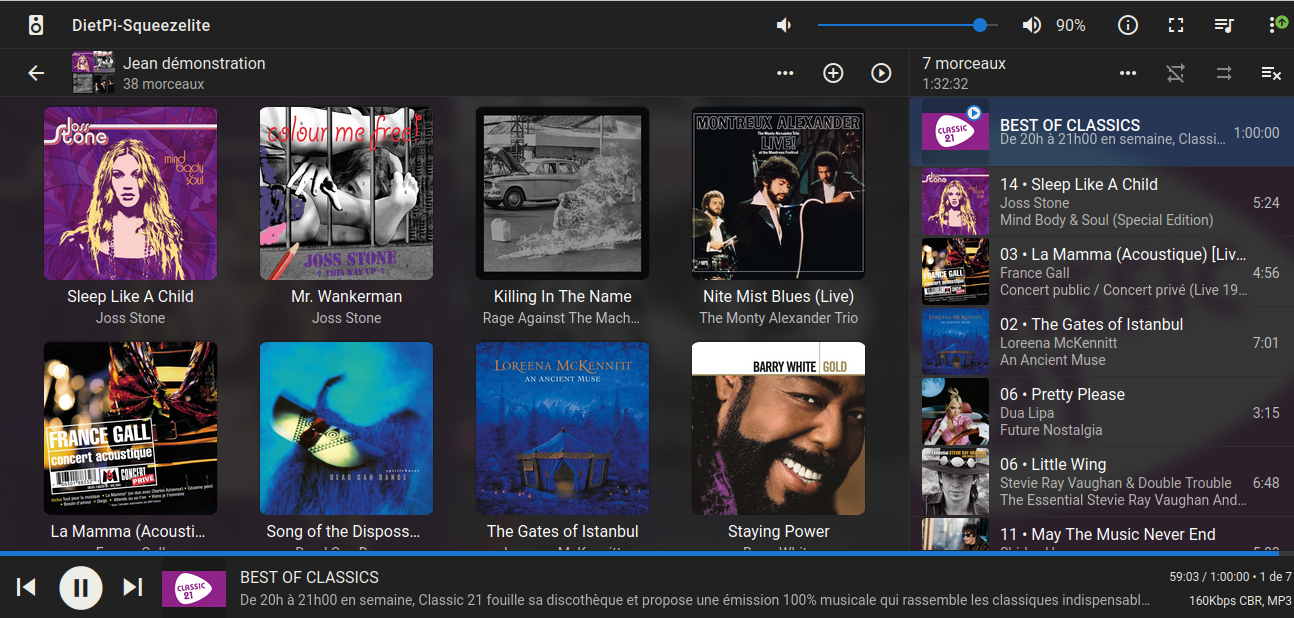Click the 90% volume label
The image size is (1294, 618).
tap(1070, 25)
